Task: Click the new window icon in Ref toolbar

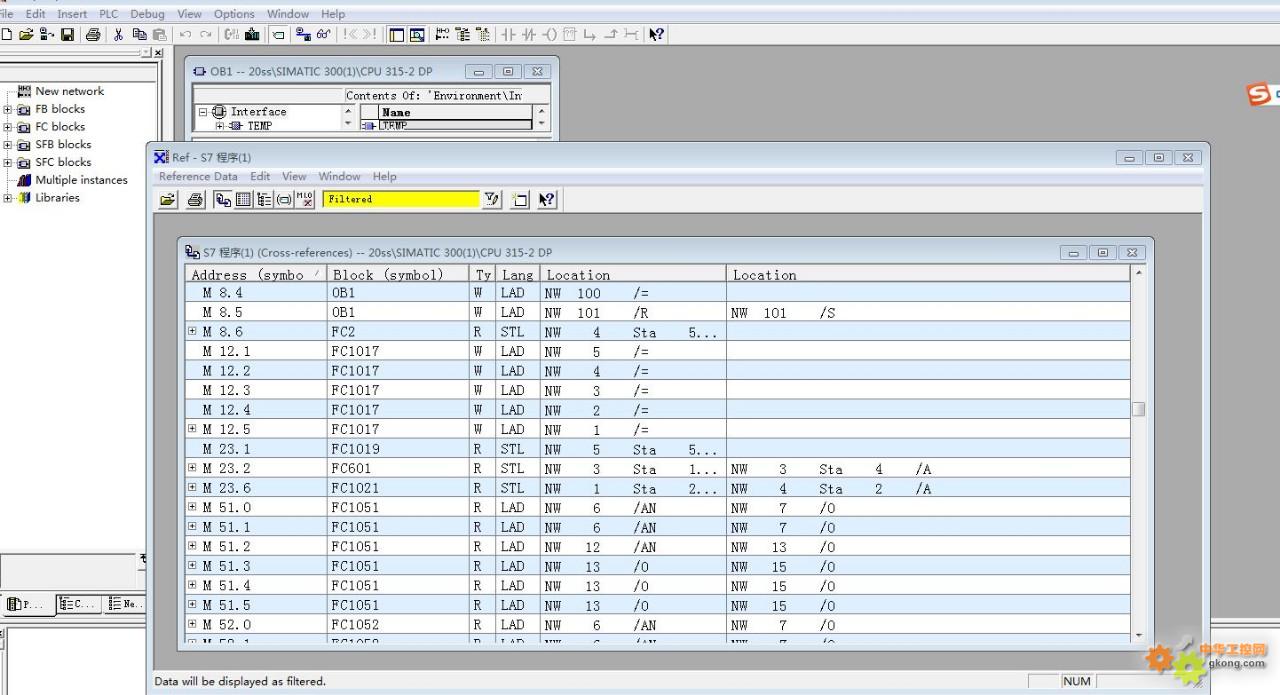Action: (520, 199)
